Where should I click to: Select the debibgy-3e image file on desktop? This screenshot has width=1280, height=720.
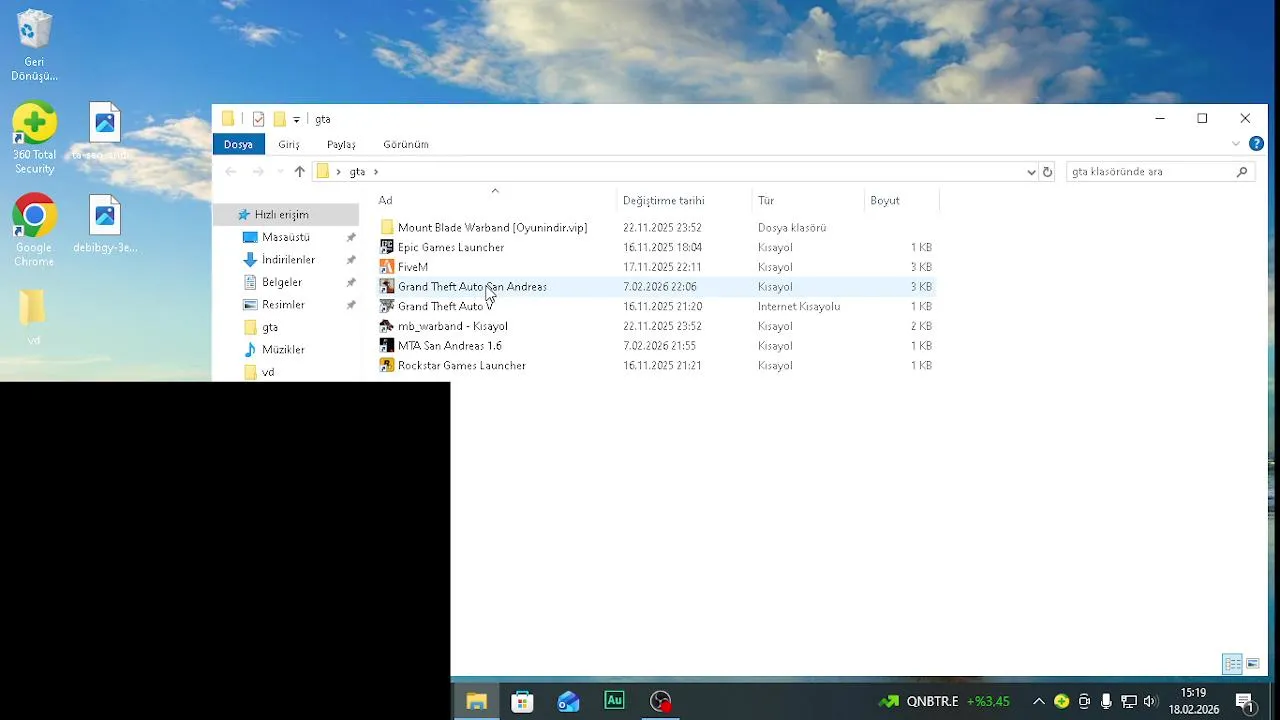(105, 224)
